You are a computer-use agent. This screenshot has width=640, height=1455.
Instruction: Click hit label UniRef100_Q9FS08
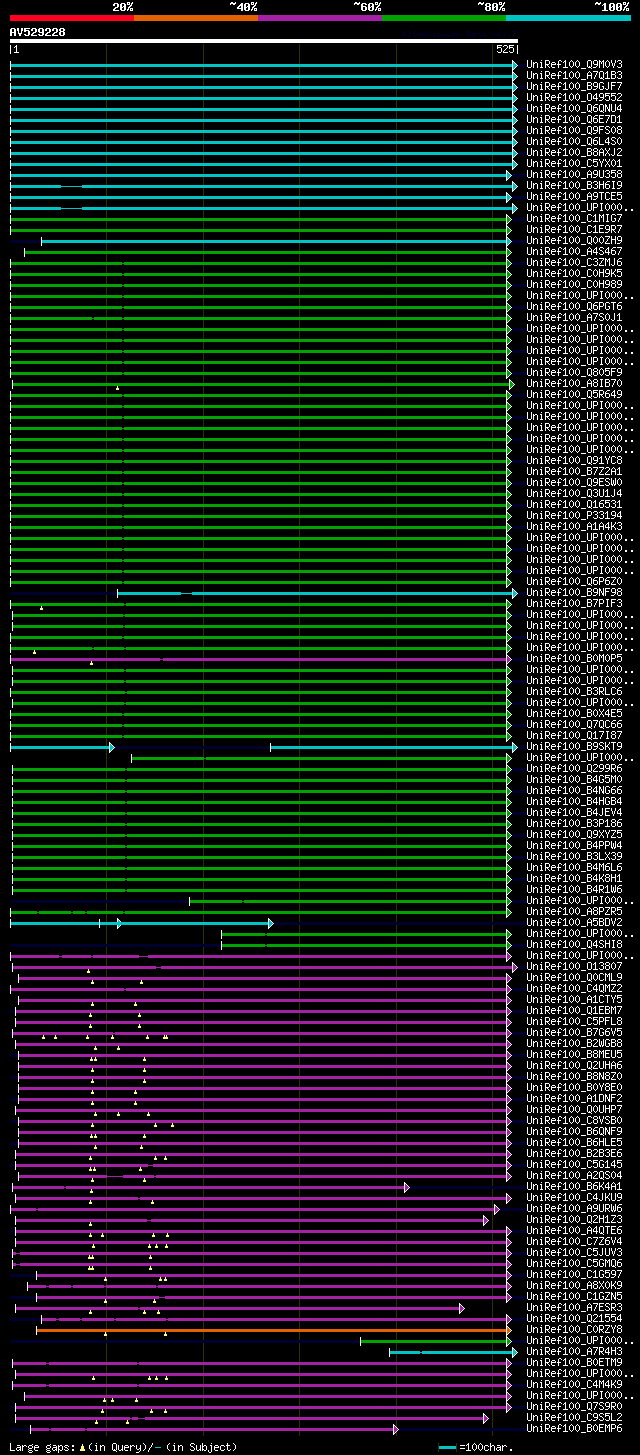[x=575, y=130]
